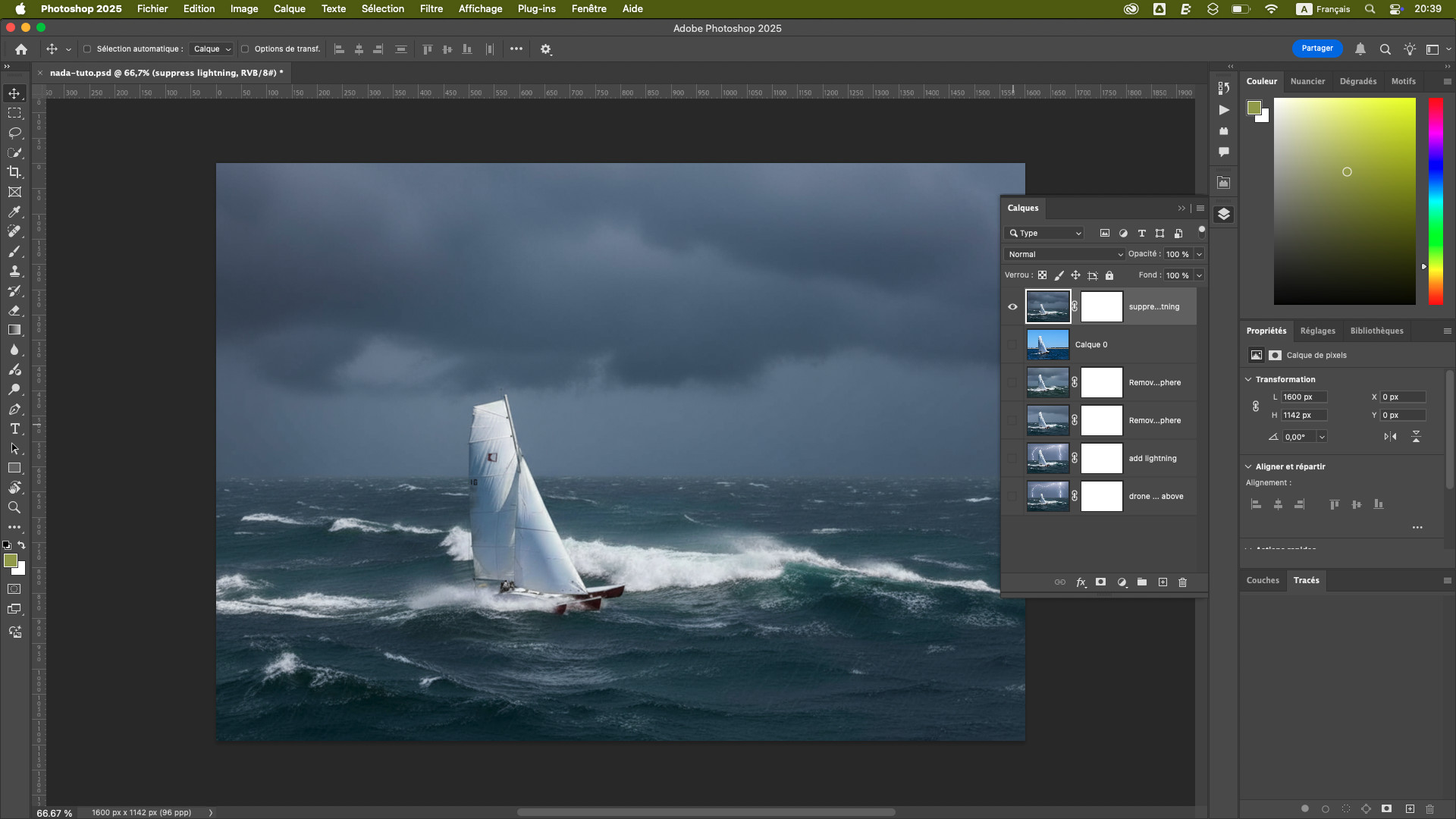Toggle the width-height link constraint

(1256, 406)
